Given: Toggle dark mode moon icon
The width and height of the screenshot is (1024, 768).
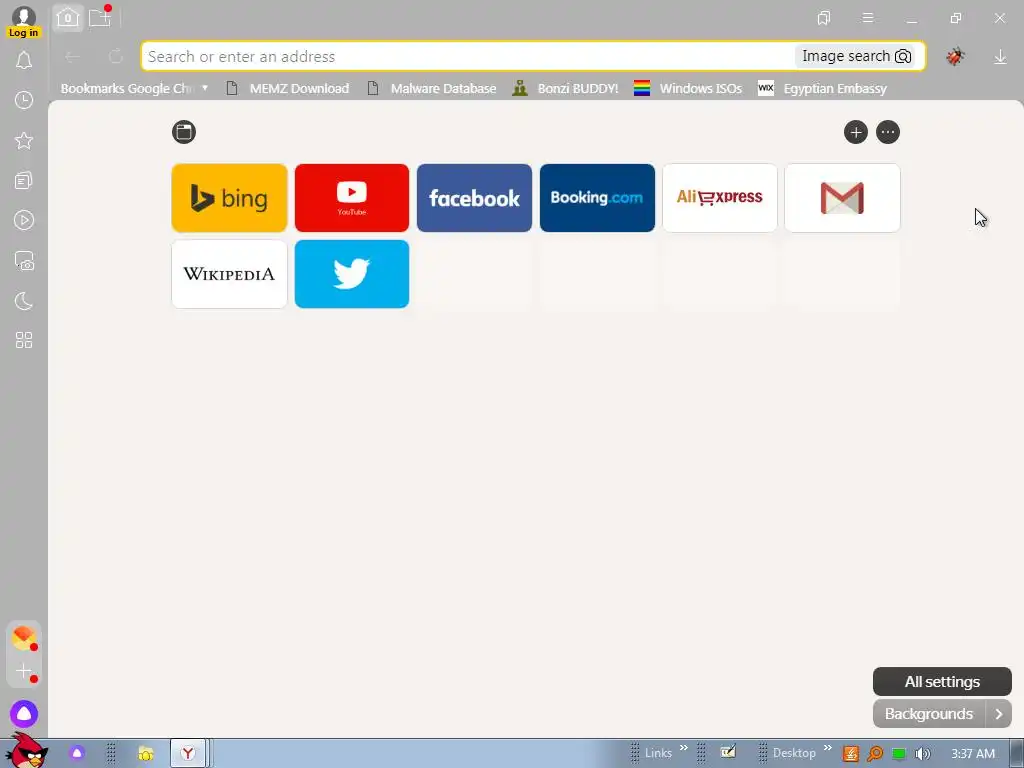Looking at the screenshot, I should pyautogui.click(x=24, y=300).
